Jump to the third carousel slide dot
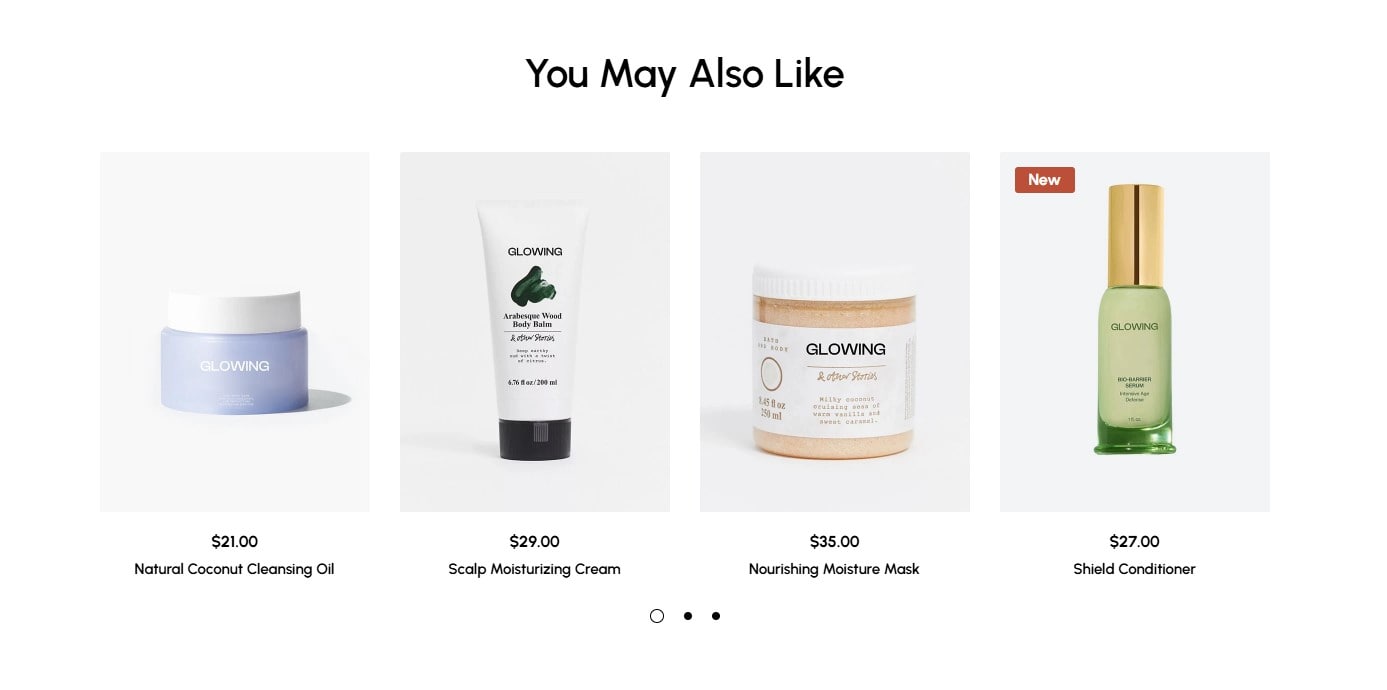This screenshot has height=690, width=1387. [x=716, y=616]
